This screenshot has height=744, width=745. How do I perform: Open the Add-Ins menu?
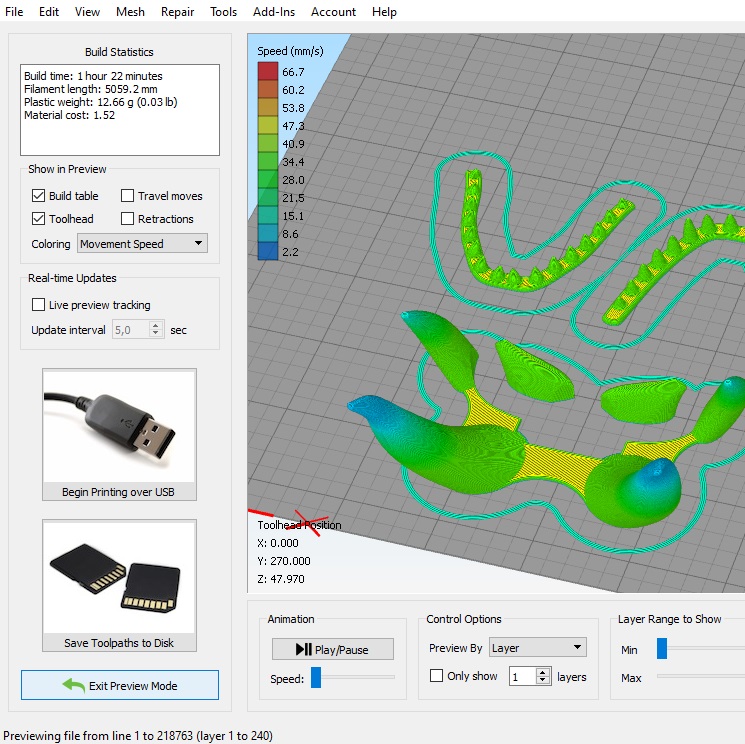pos(274,12)
